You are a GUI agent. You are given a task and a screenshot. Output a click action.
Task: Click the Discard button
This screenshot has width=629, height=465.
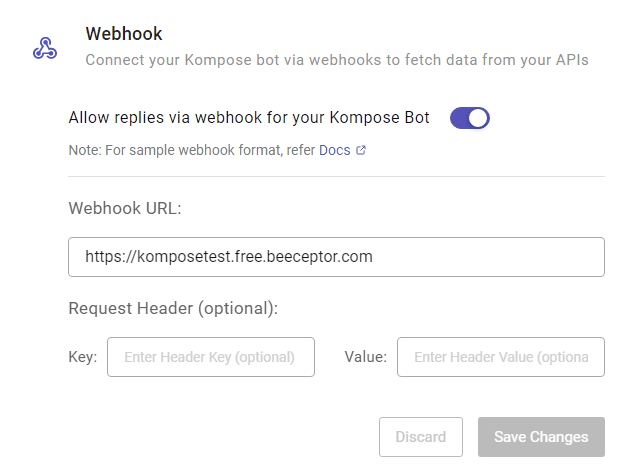click(421, 437)
